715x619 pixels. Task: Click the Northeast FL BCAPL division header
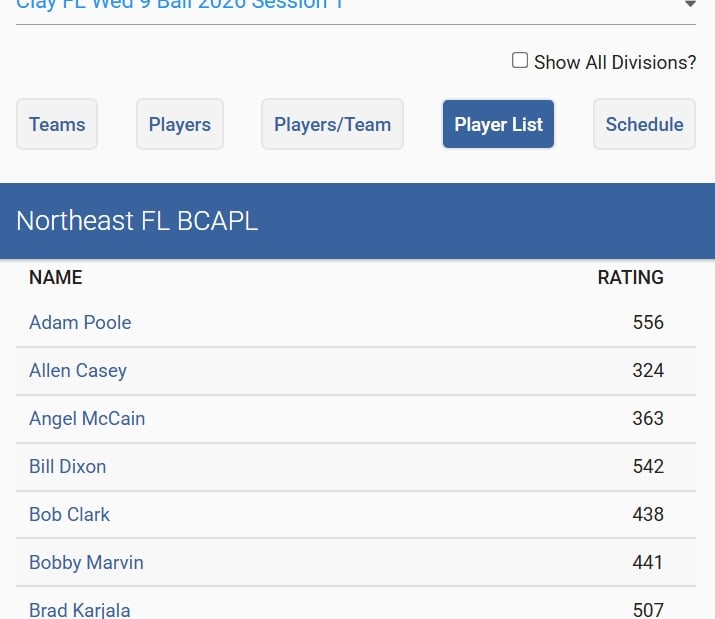(x=137, y=221)
